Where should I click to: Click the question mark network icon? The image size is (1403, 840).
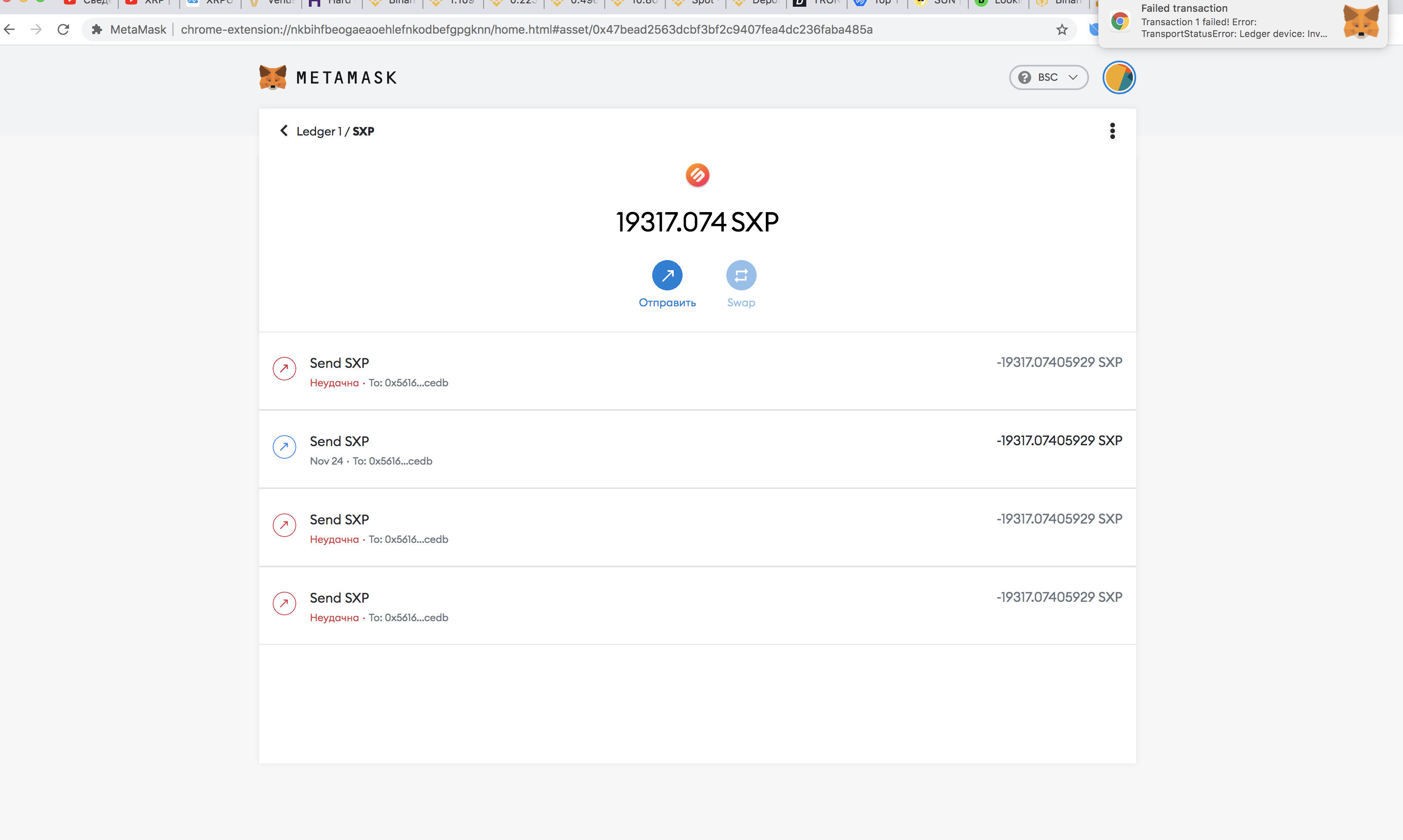pos(1024,77)
